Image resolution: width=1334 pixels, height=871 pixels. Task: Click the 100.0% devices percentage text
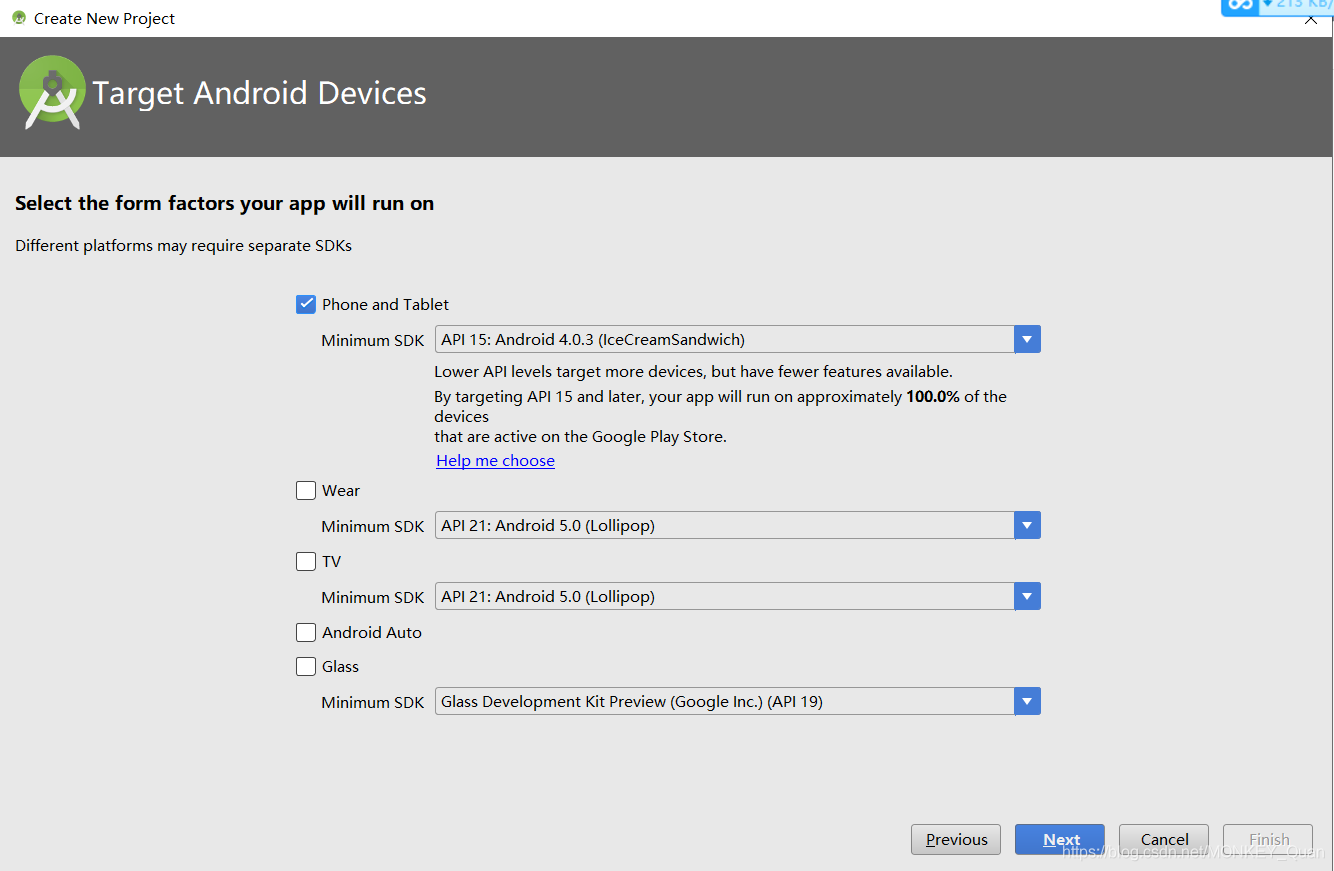click(933, 397)
